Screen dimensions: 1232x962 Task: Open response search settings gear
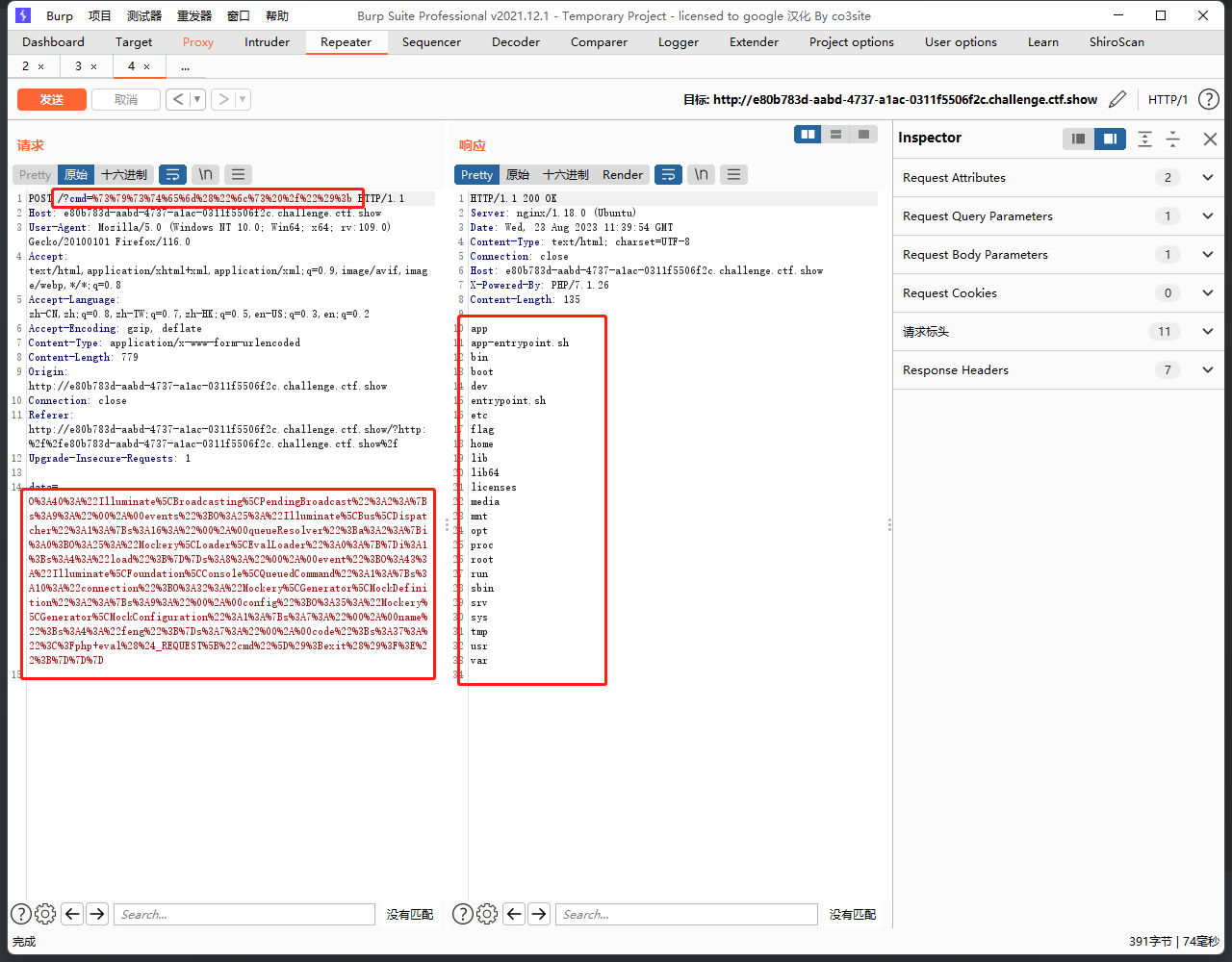tap(487, 914)
